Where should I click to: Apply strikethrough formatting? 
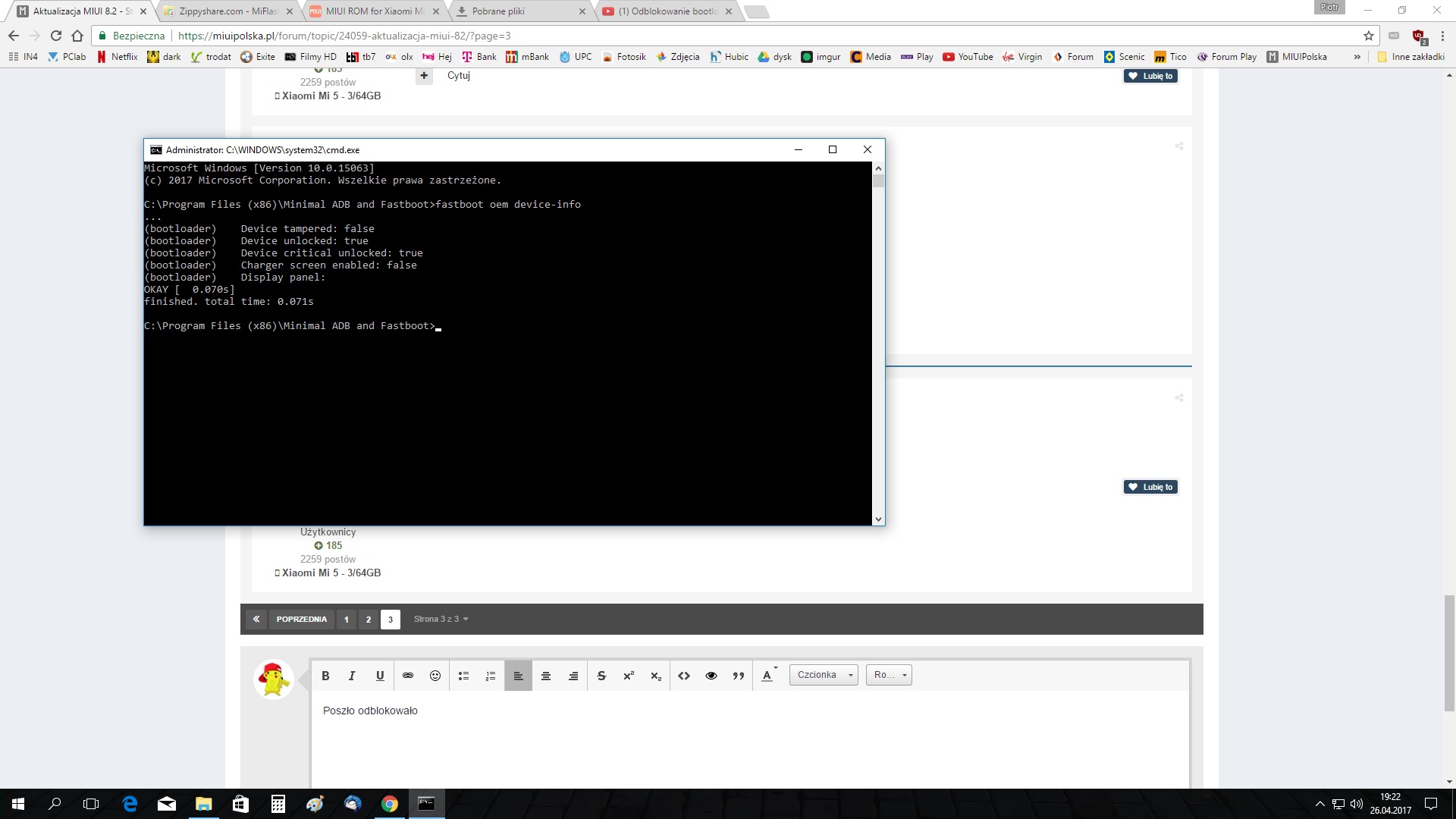(x=601, y=676)
